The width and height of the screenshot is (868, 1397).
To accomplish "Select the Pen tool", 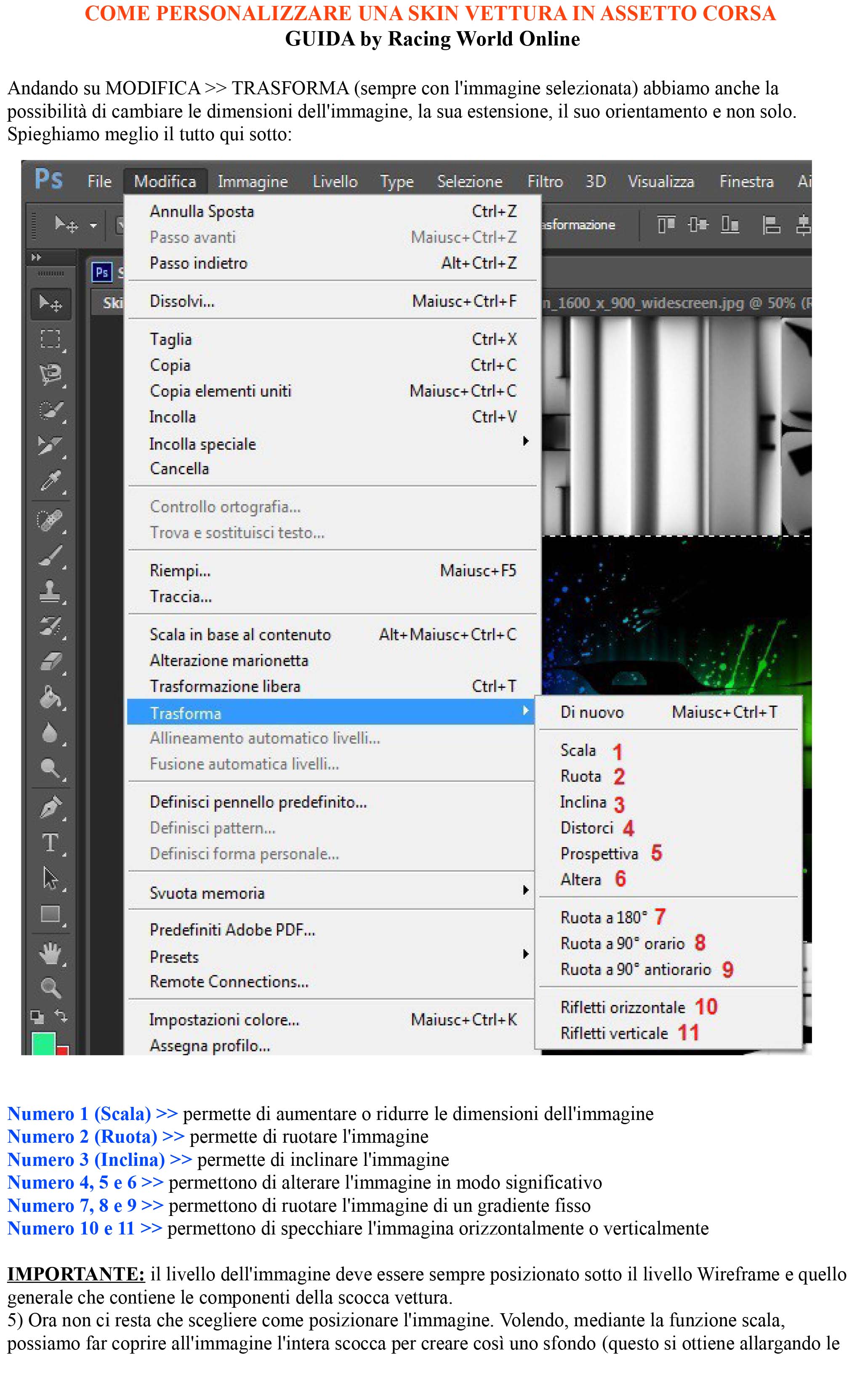I will coord(51,807).
